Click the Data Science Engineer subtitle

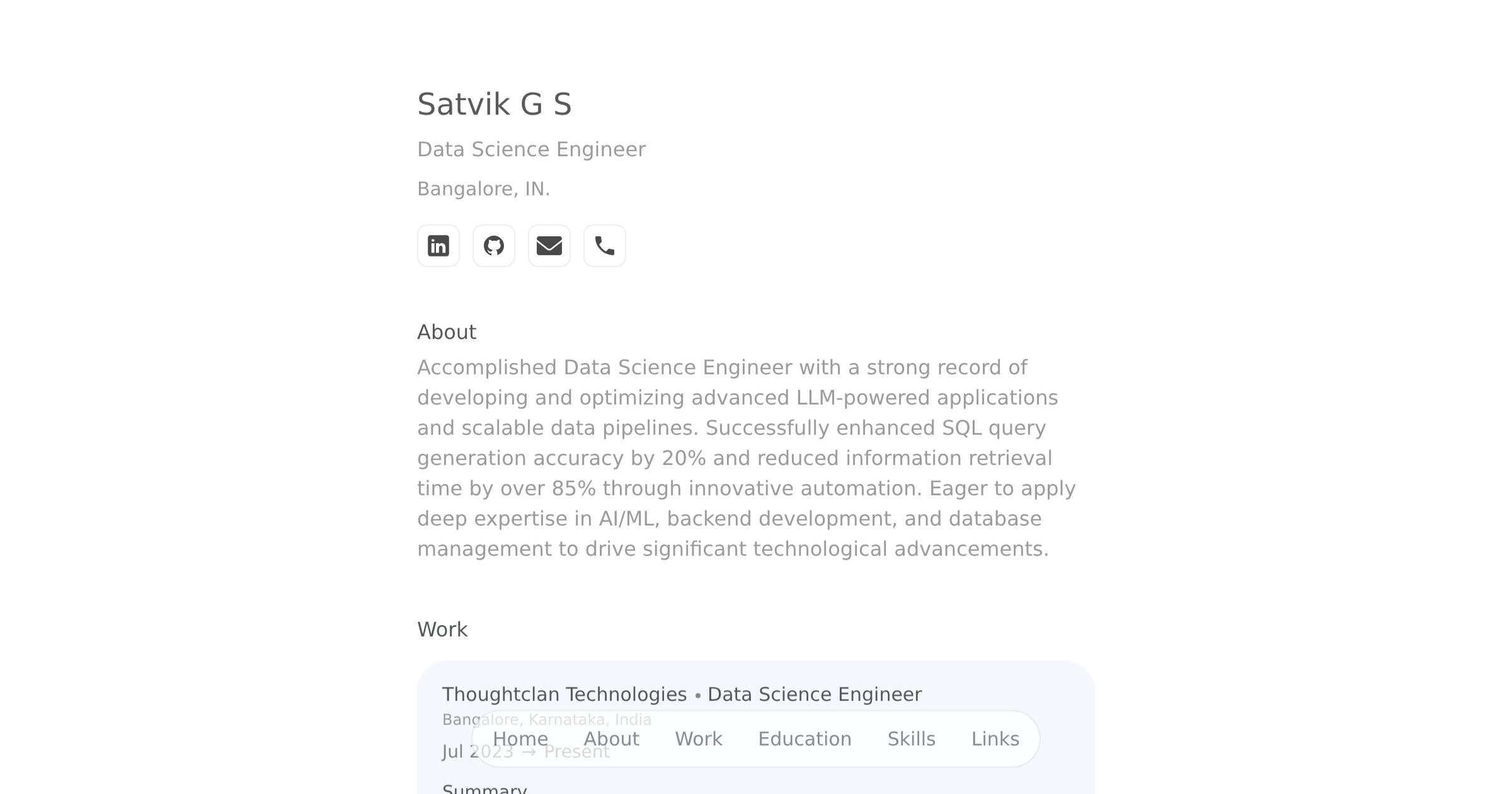[x=532, y=149]
